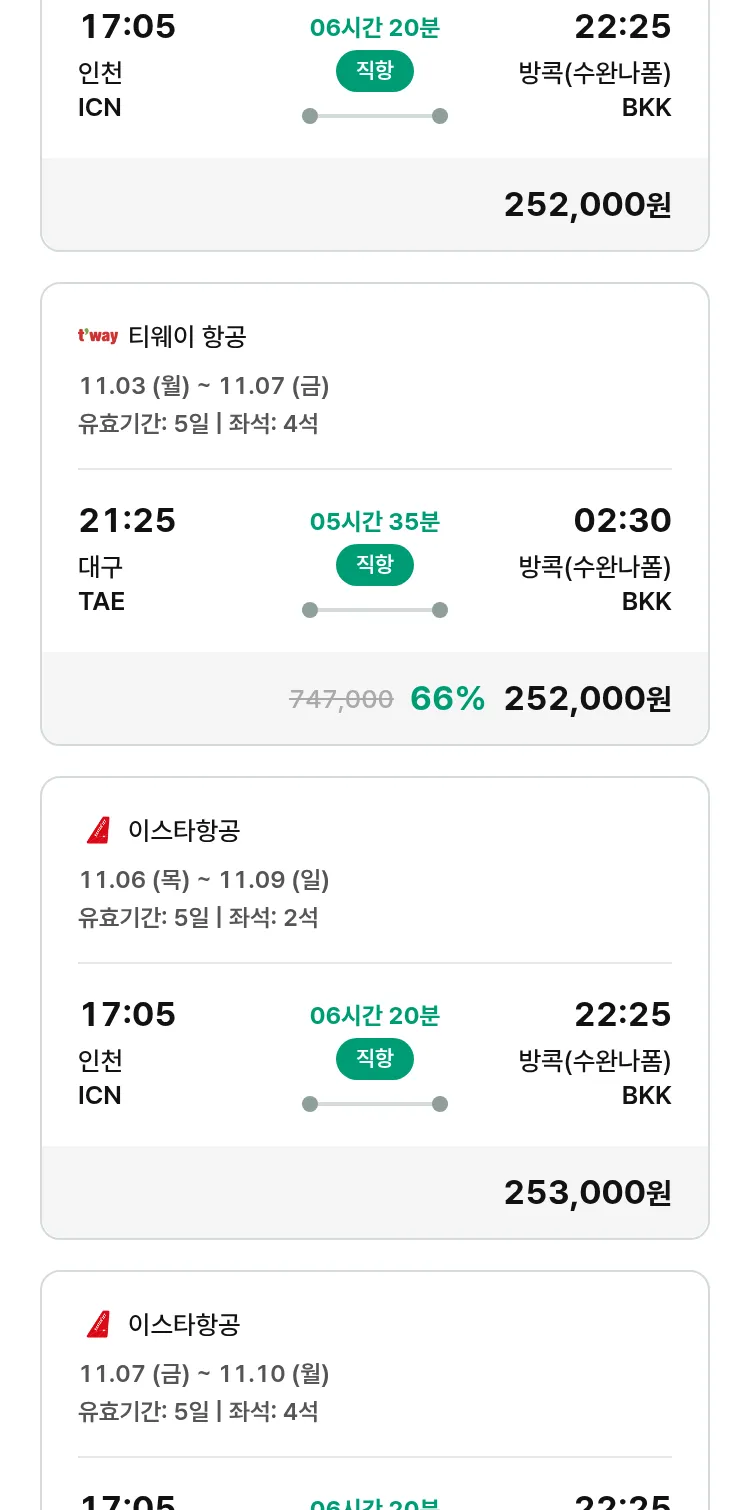Tap the T'way airline logo
This screenshot has width=750, height=1510.
pyautogui.click(x=98, y=336)
